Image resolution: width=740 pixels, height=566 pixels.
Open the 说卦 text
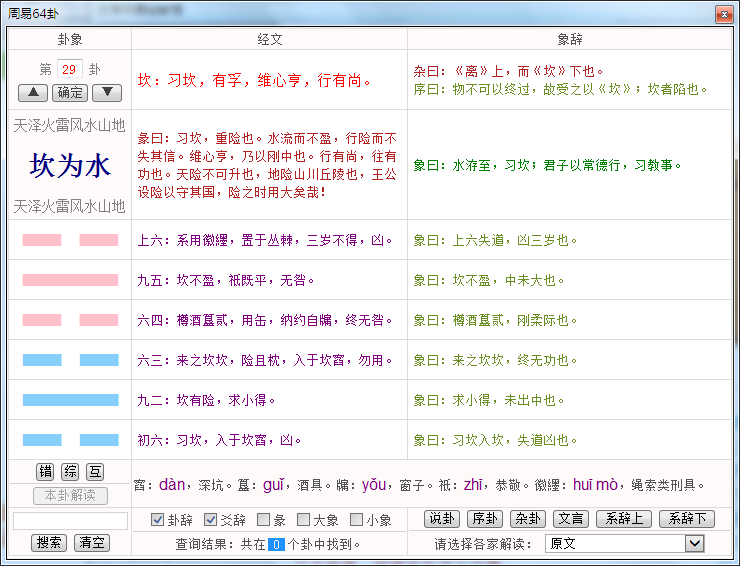tap(442, 519)
